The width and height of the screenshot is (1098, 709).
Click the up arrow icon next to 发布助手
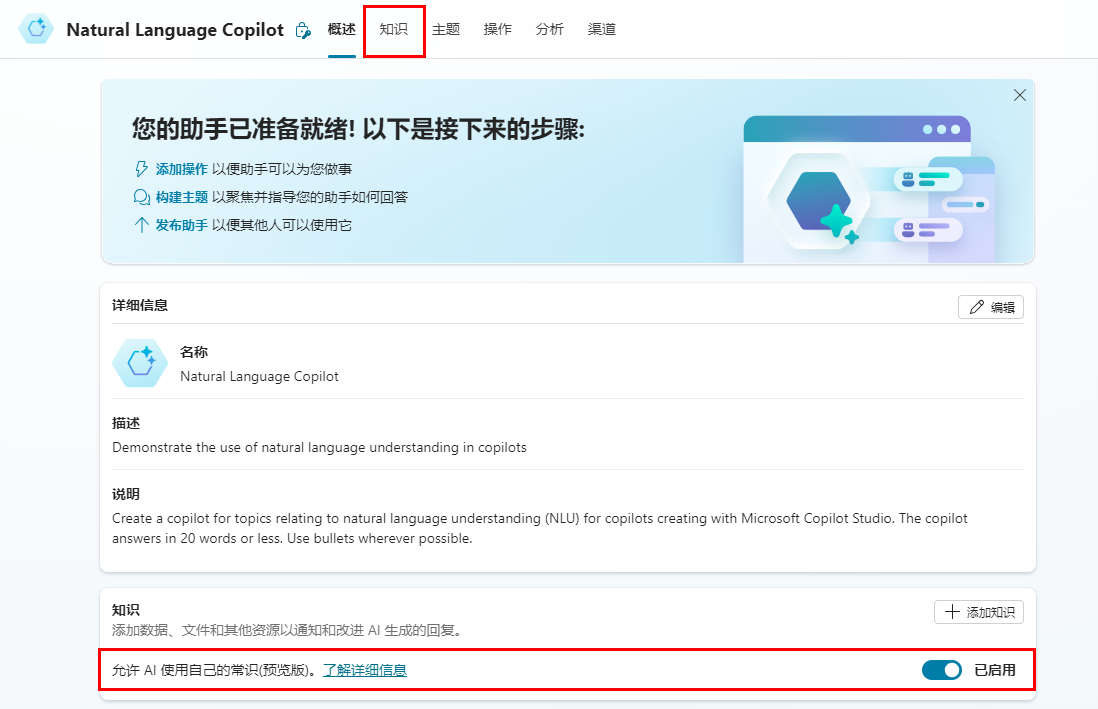[x=141, y=225]
